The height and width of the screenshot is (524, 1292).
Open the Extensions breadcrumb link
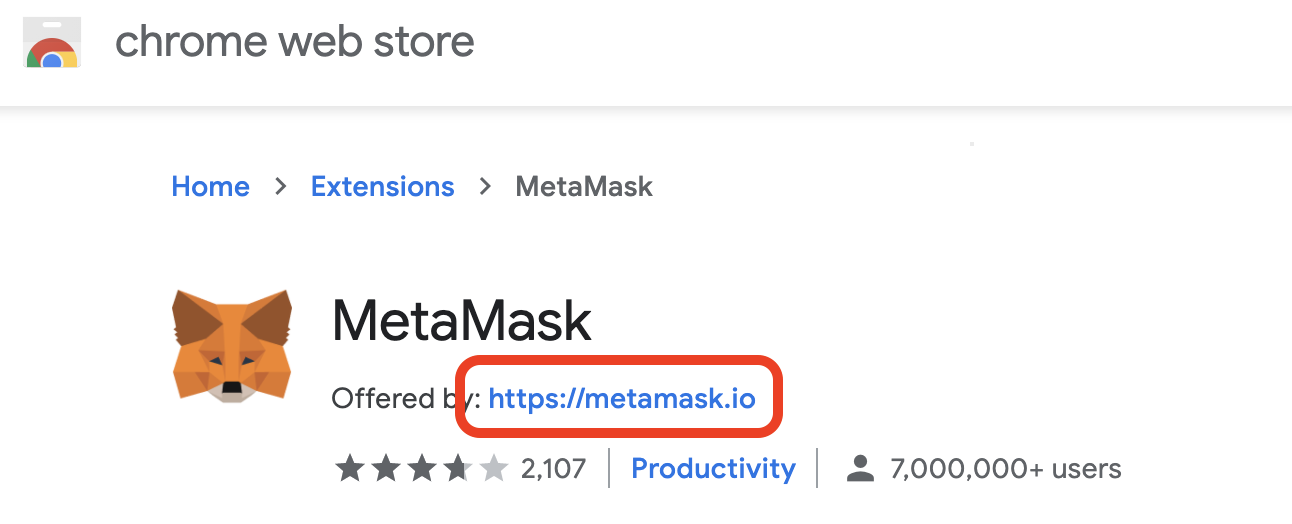(383, 187)
